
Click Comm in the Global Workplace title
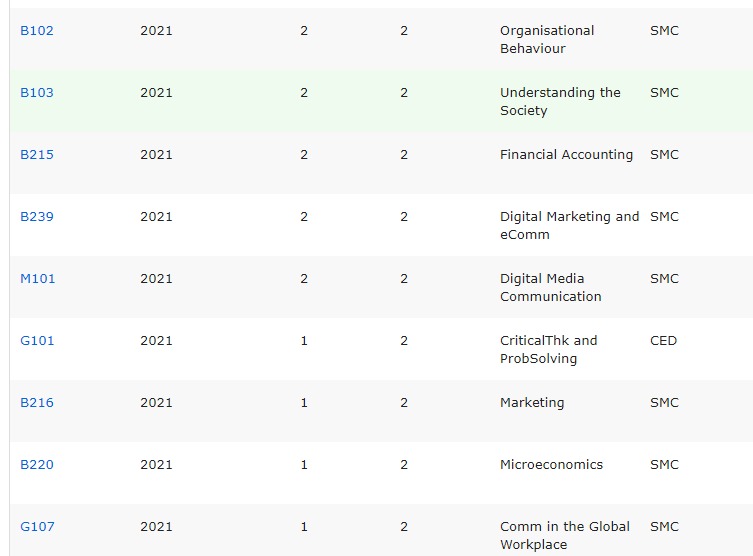coord(565,536)
